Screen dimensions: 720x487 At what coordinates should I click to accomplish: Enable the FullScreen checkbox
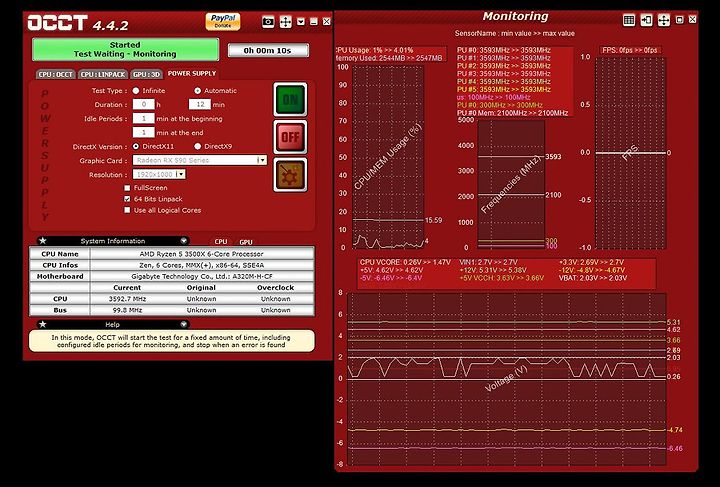coord(127,188)
